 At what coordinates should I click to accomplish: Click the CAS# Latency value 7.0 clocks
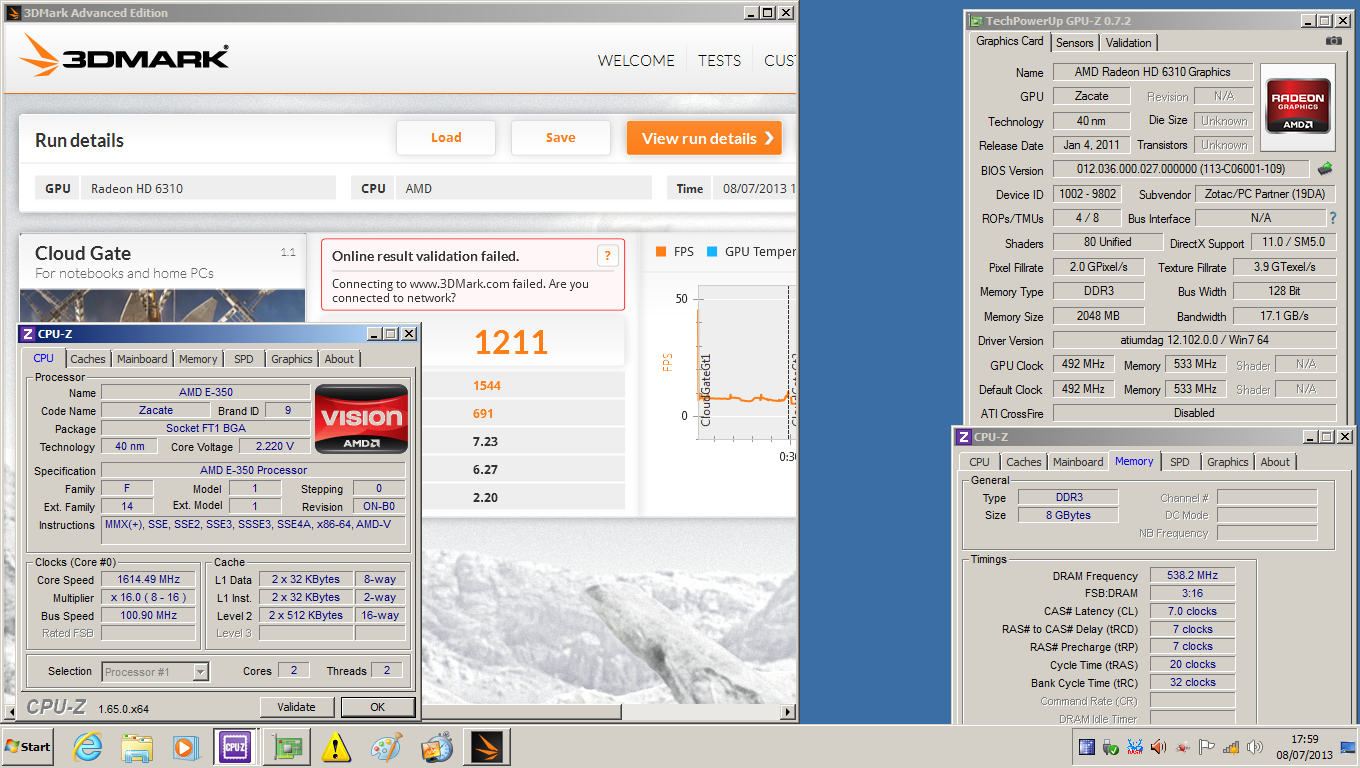1192,611
